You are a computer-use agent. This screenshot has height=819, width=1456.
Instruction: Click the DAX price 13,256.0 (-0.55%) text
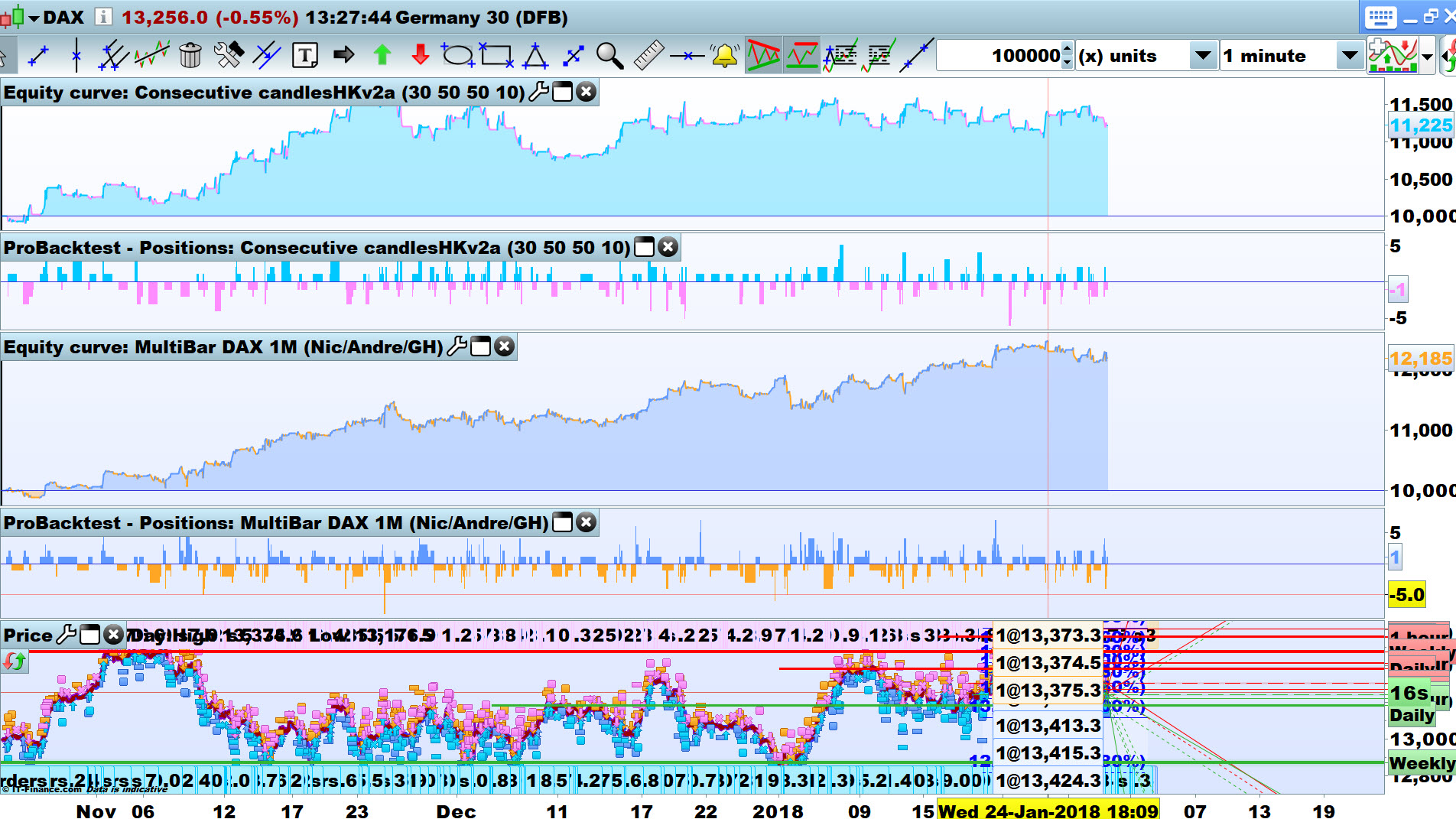pos(210,18)
